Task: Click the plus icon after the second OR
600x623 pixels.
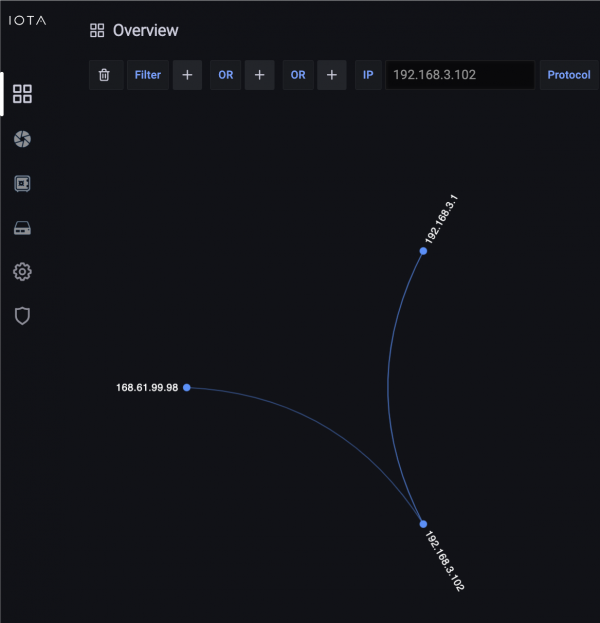Action: point(332,75)
